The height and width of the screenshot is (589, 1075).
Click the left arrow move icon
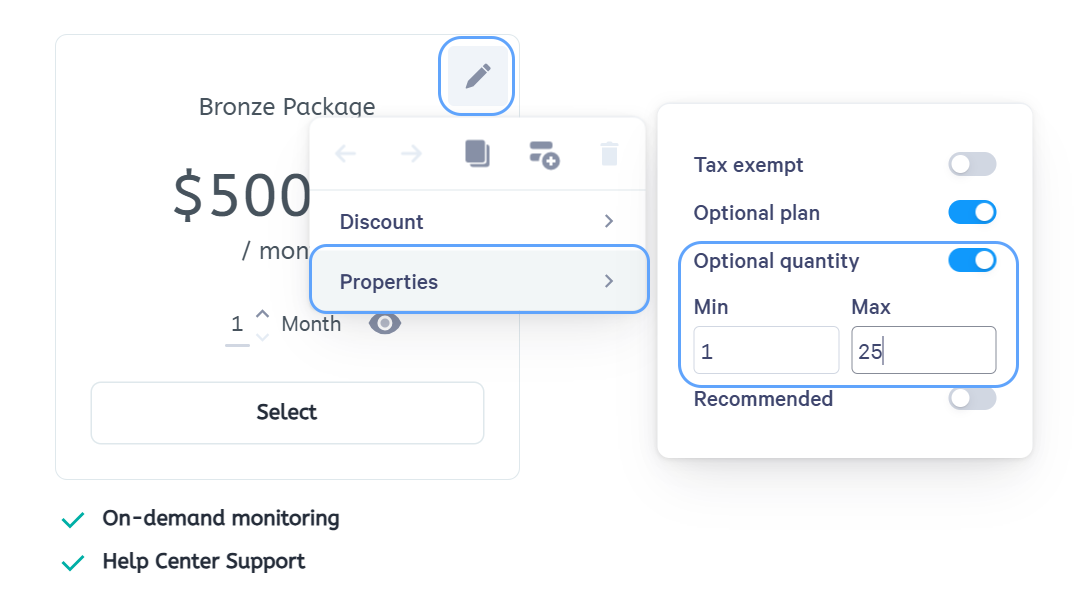tap(346, 154)
